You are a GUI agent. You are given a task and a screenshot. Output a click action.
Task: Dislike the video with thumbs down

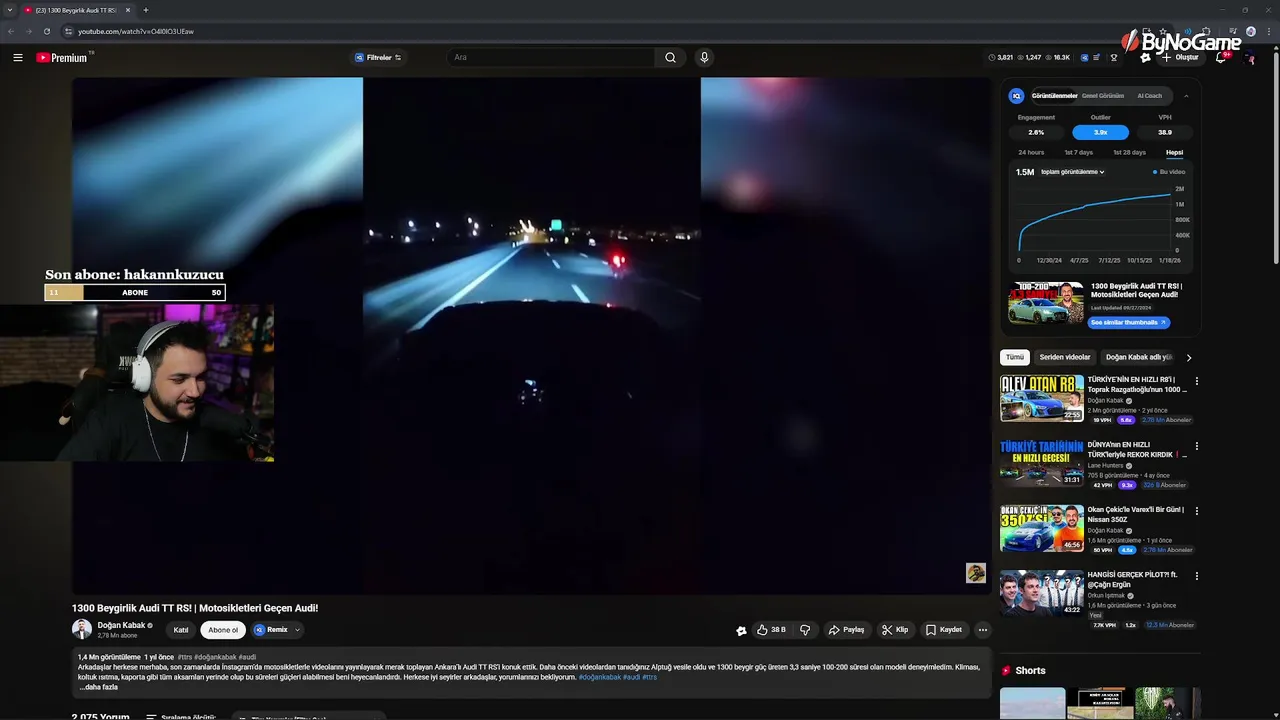(805, 630)
